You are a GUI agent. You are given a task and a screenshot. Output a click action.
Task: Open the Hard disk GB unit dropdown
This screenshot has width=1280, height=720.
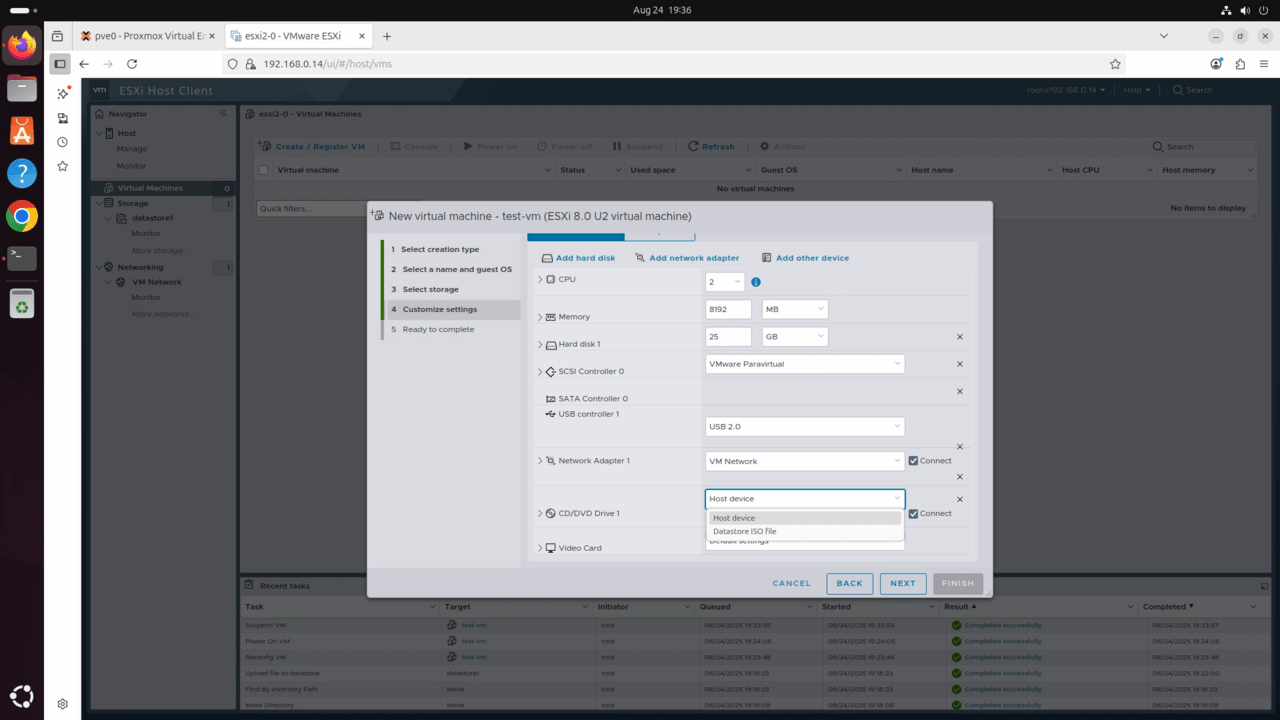coord(795,337)
